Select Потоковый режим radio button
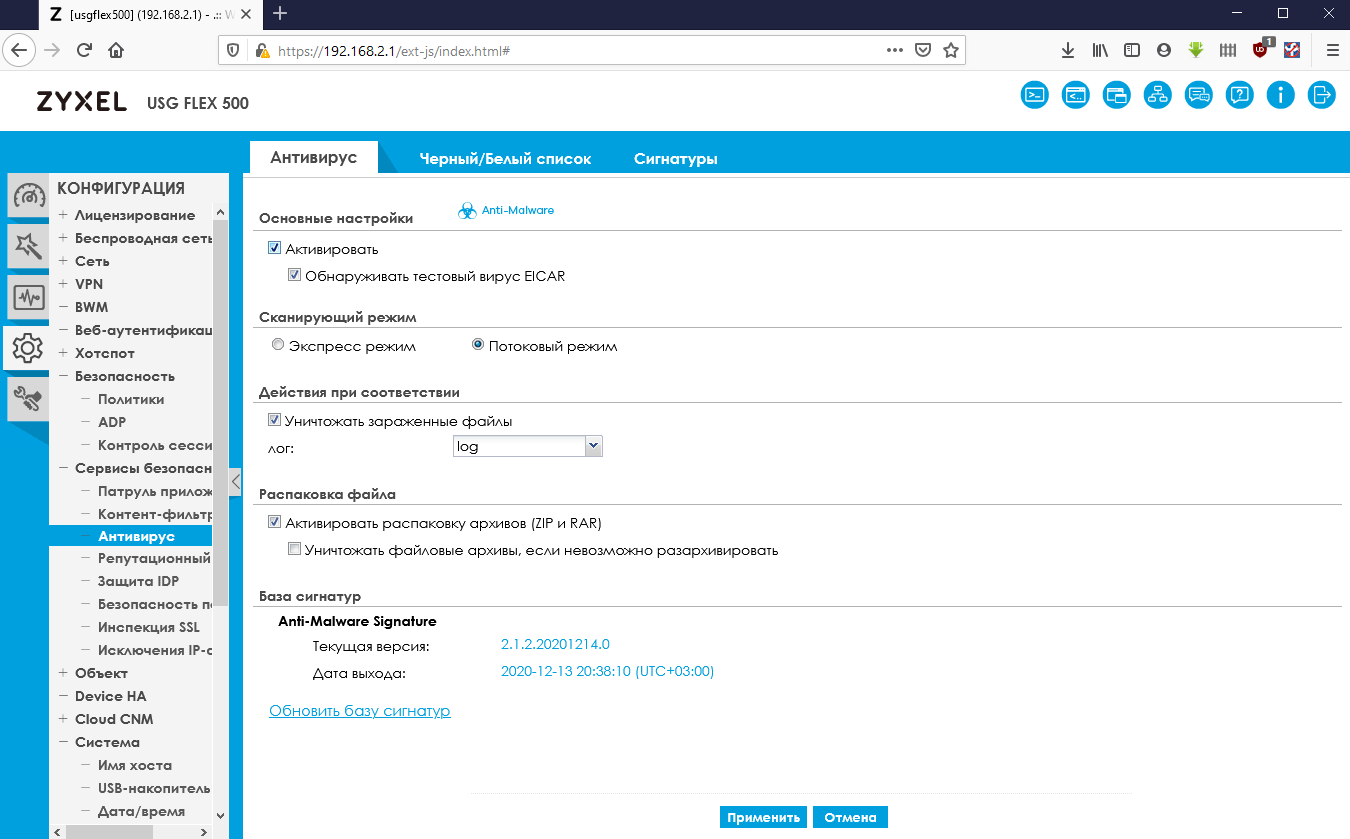The width and height of the screenshot is (1350, 839). 478,345
